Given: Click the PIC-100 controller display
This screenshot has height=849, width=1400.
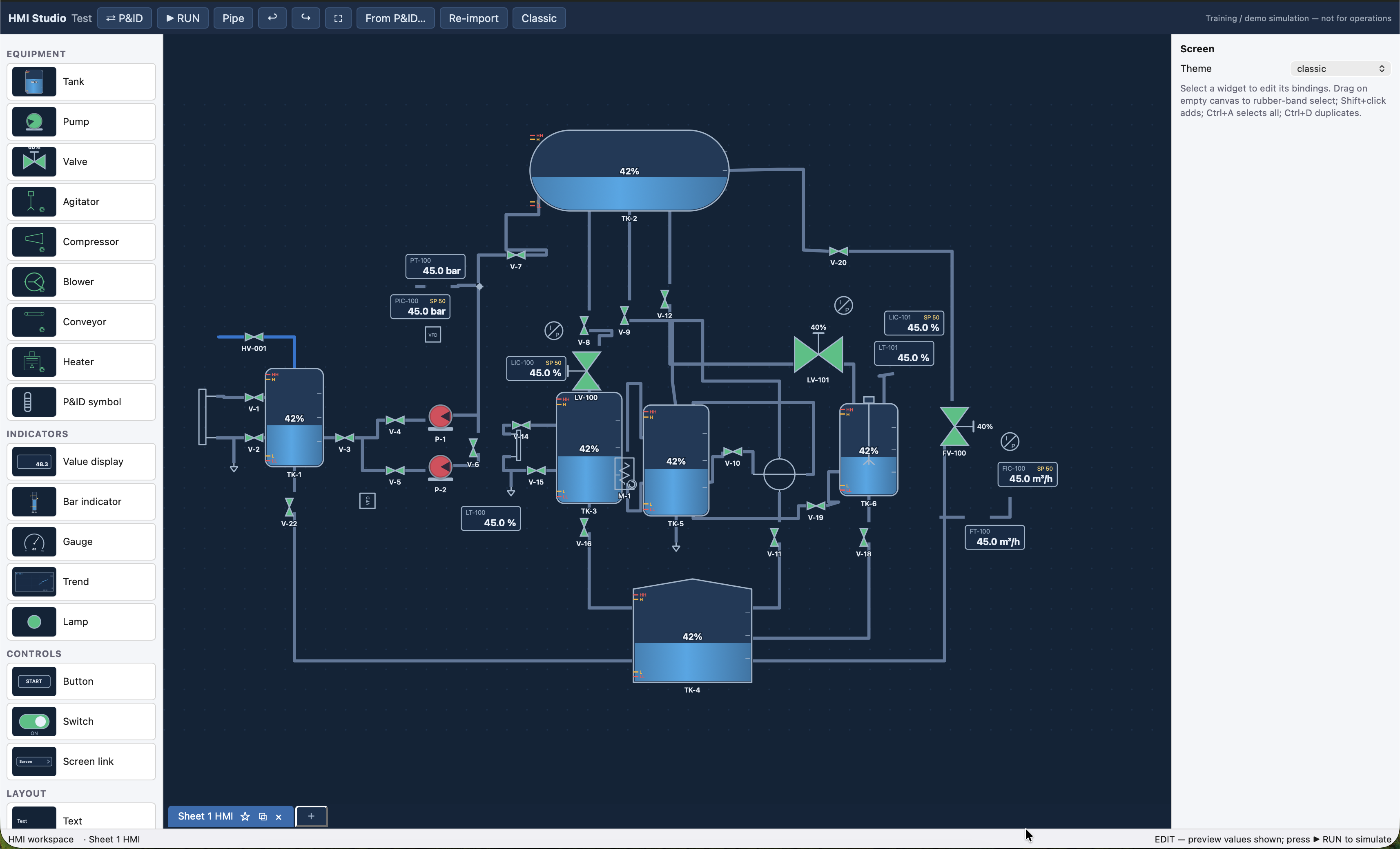Looking at the screenshot, I should click(x=421, y=307).
